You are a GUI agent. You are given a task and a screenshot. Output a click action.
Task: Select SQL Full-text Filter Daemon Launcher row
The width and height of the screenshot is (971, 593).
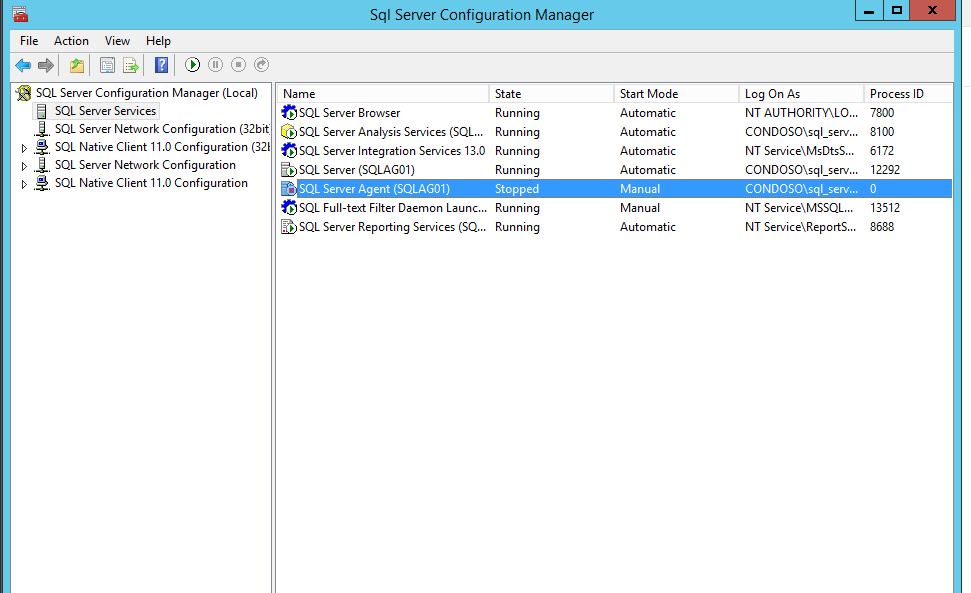tap(614, 207)
